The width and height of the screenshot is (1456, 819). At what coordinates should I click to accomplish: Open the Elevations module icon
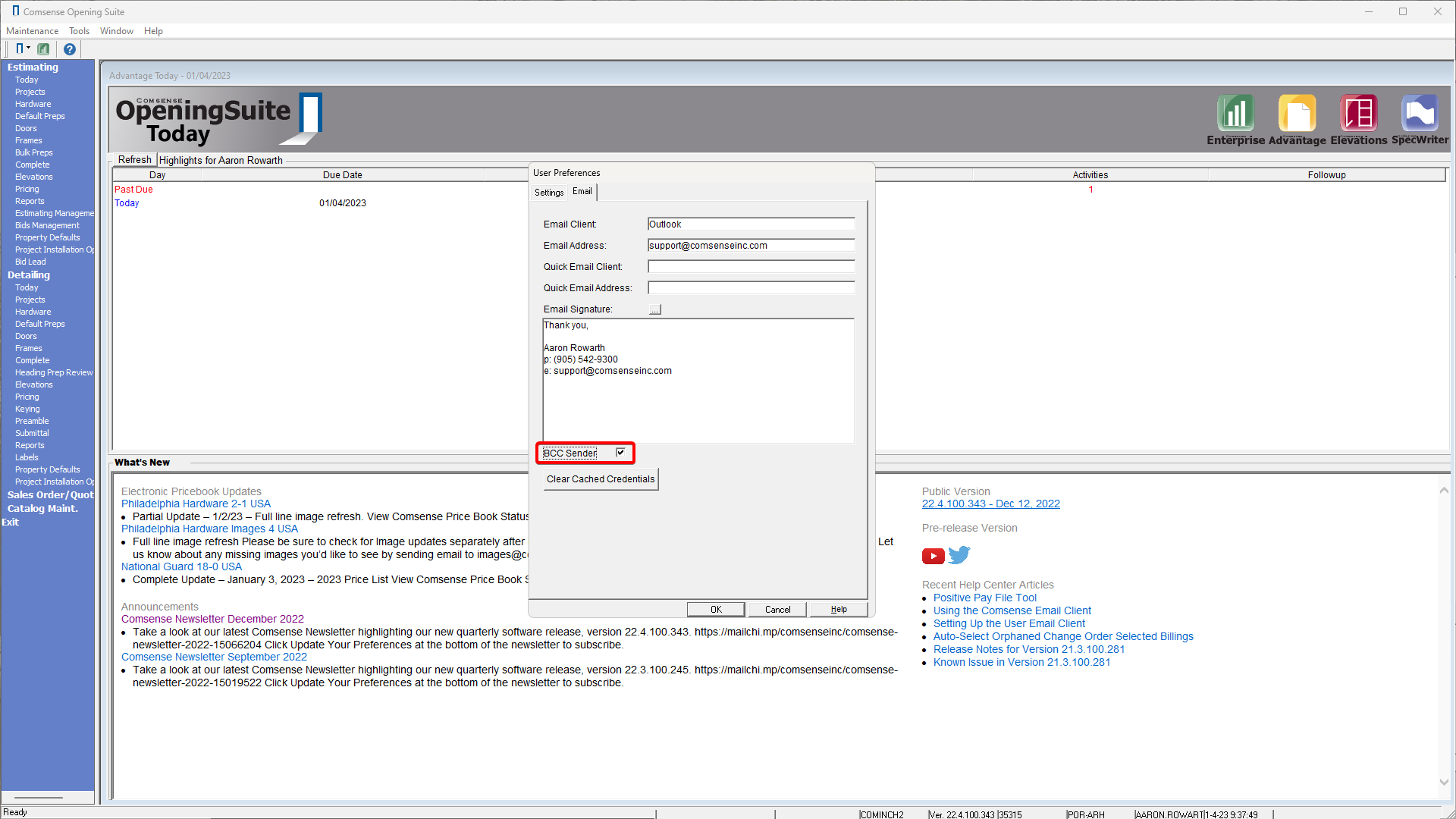coord(1358,114)
